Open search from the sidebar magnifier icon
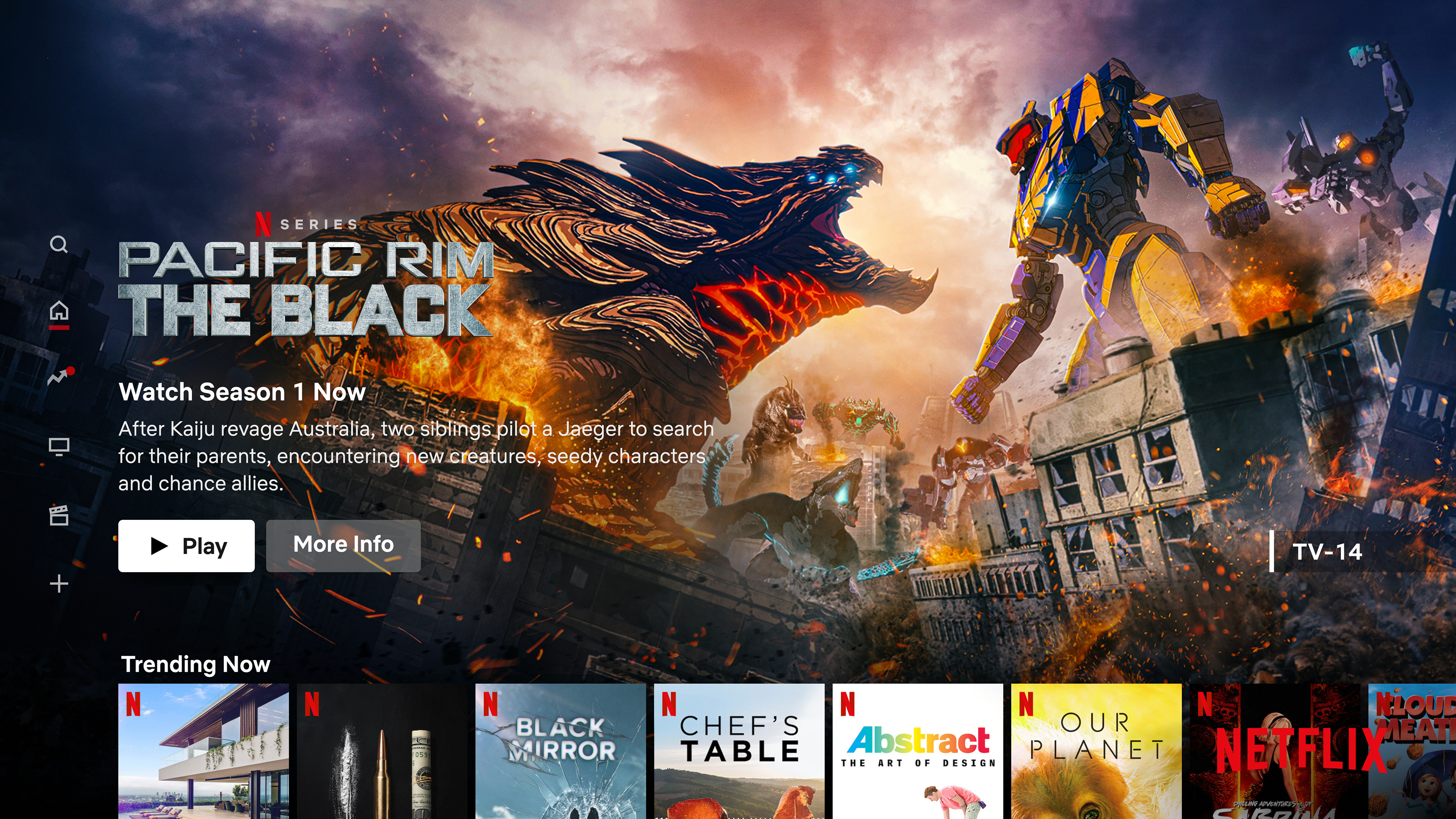 click(x=59, y=244)
